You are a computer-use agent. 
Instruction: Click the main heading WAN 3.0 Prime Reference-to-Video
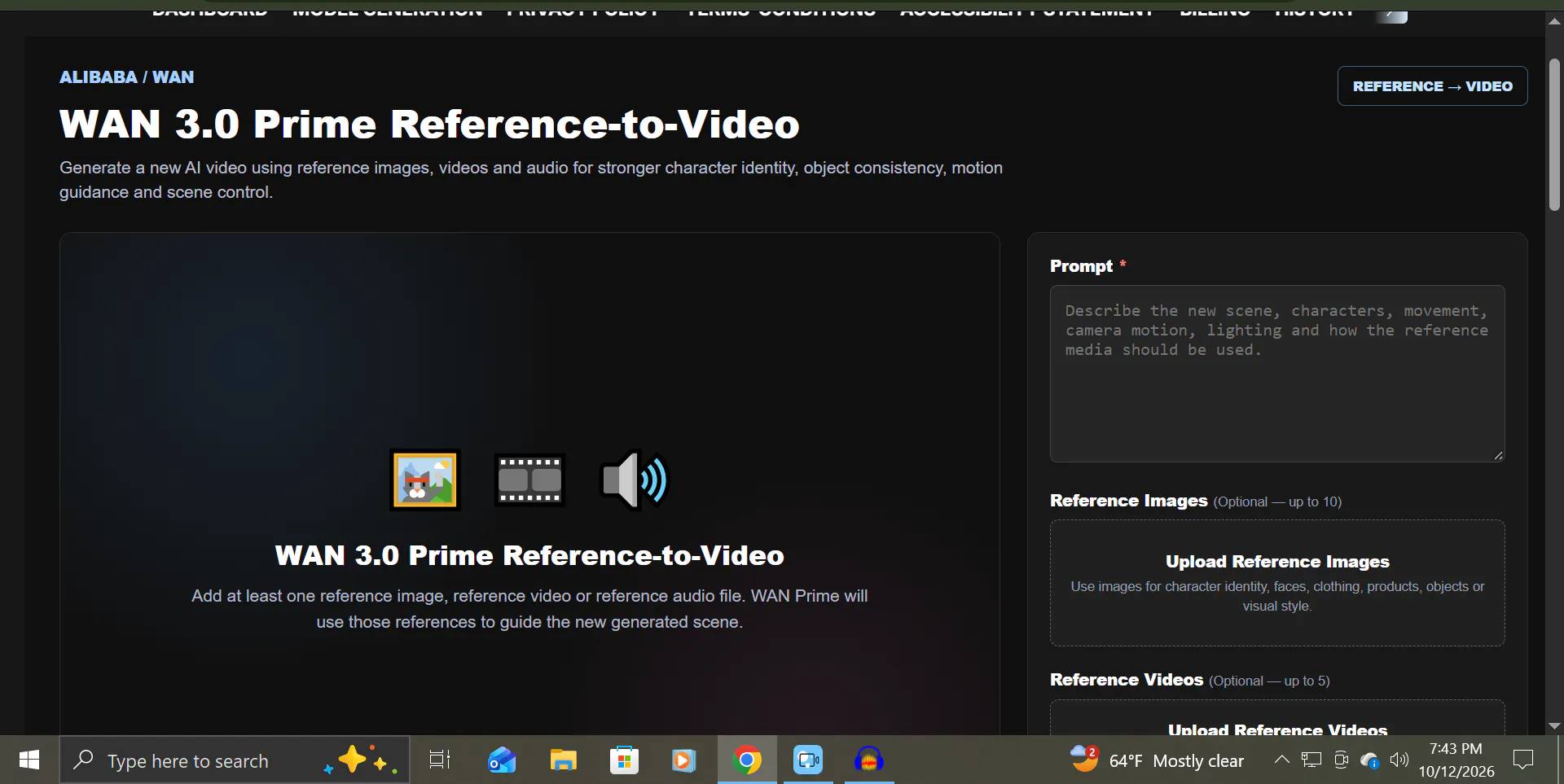[429, 124]
